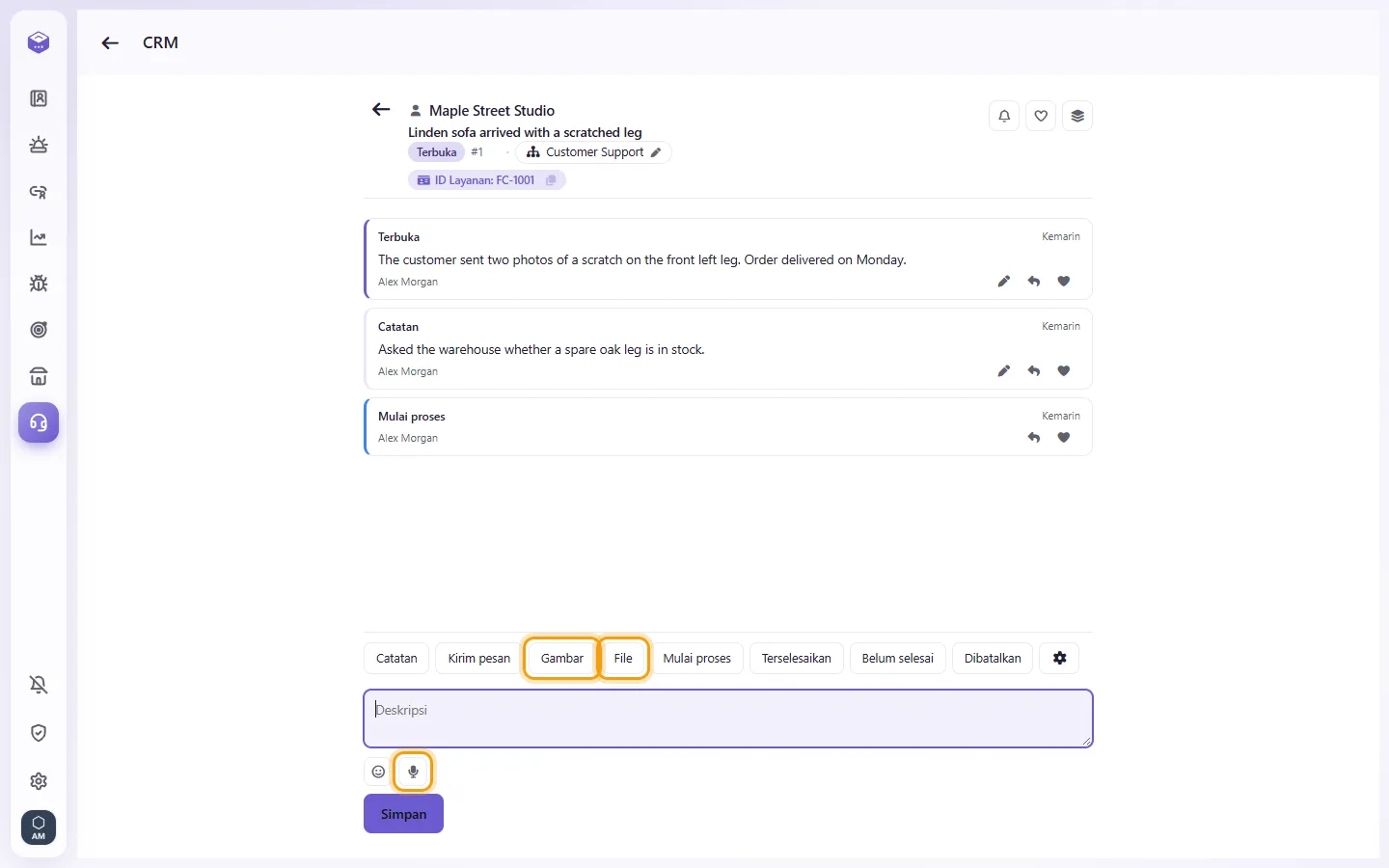Click the ID Layanan: FC-1001 chip
Screen dimensions: 1389x868
pos(486,180)
